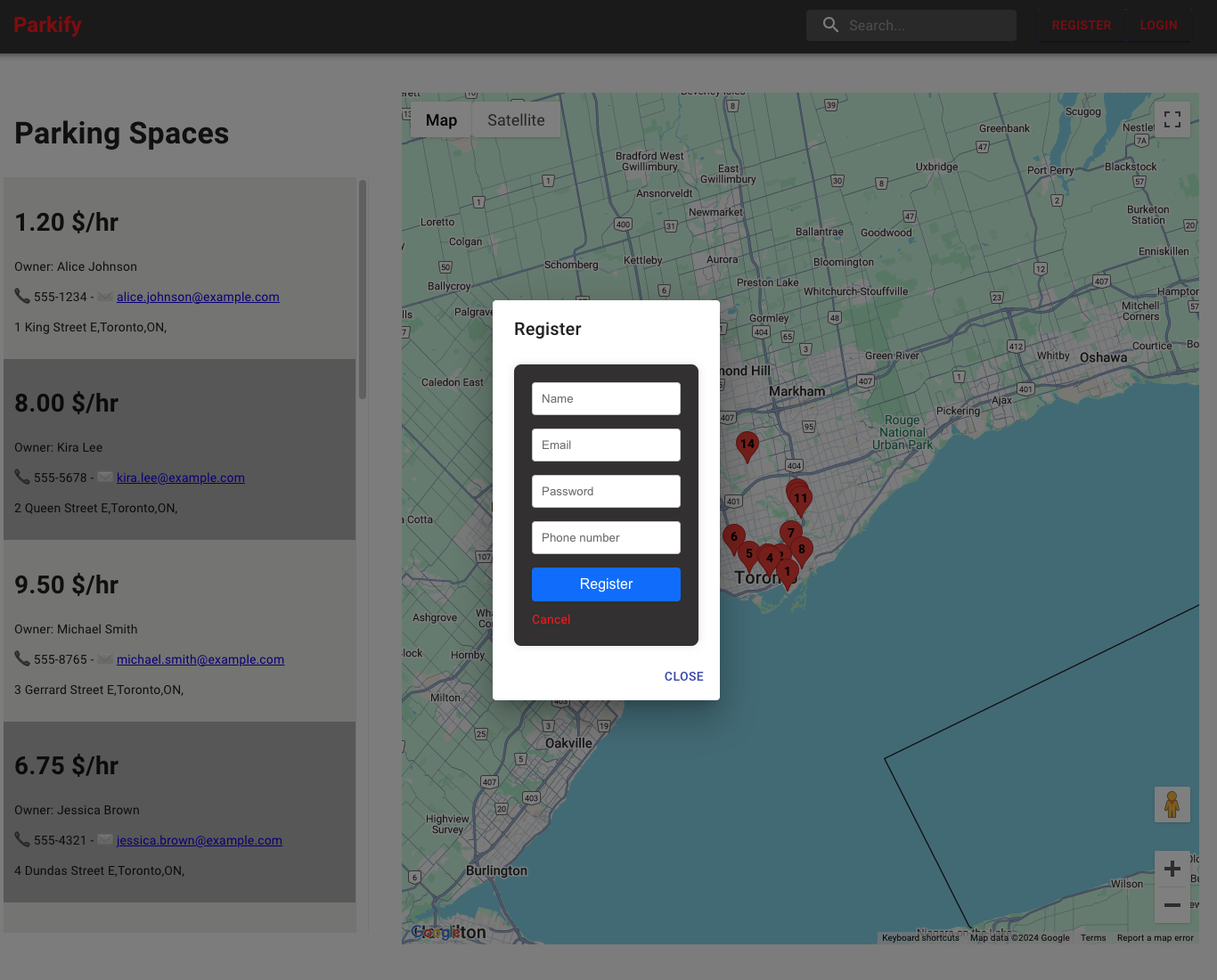Zoom out on the map
The width and height of the screenshot is (1217, 980).
(x=1172, y=905)
